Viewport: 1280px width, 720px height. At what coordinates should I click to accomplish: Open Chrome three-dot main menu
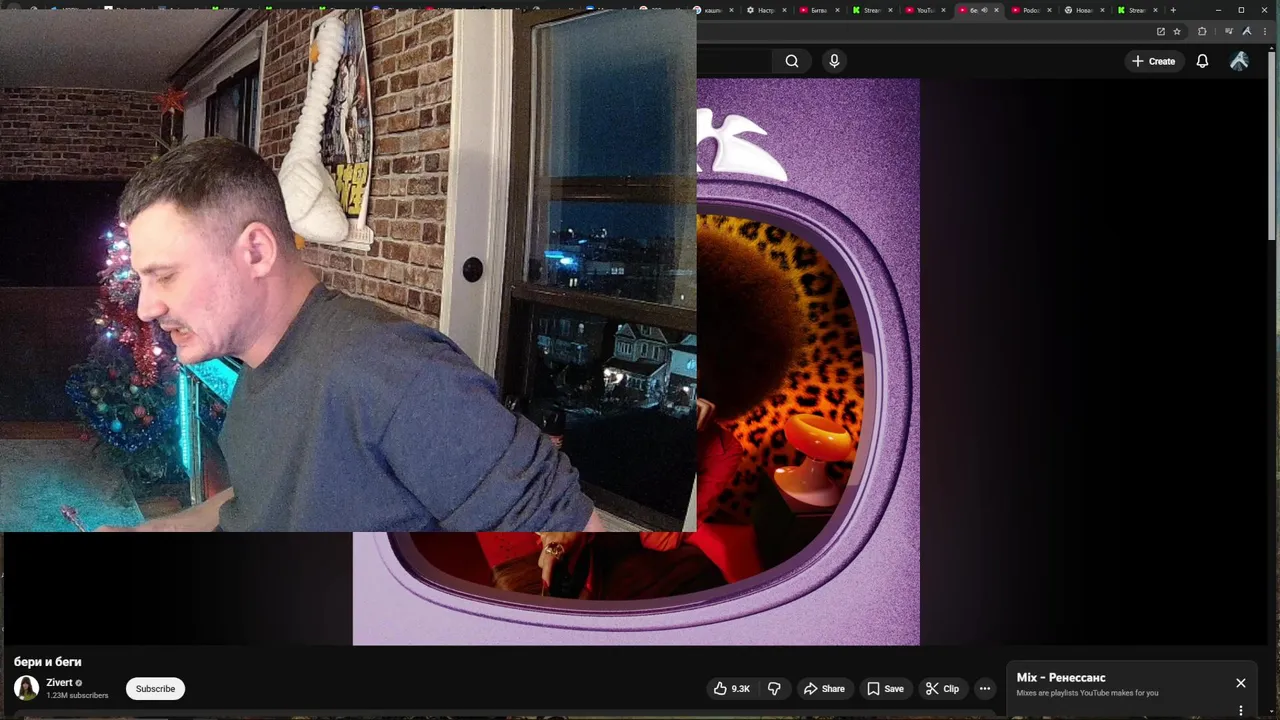tap(1265, 31)
